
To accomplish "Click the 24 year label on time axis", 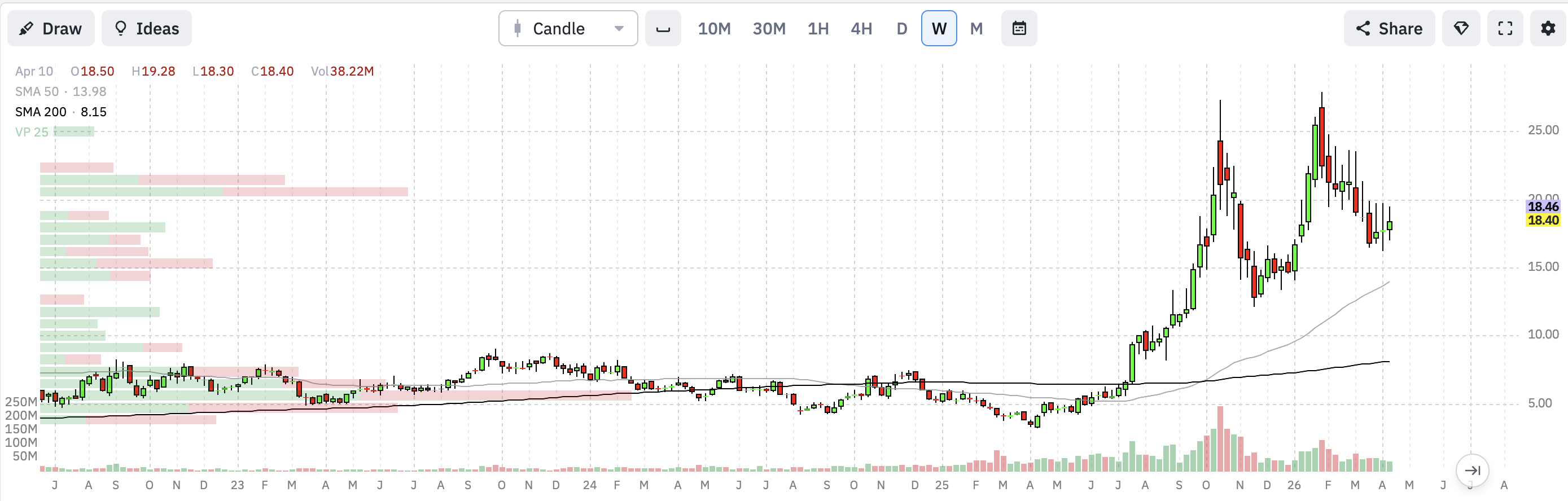I will pos(589,485).
